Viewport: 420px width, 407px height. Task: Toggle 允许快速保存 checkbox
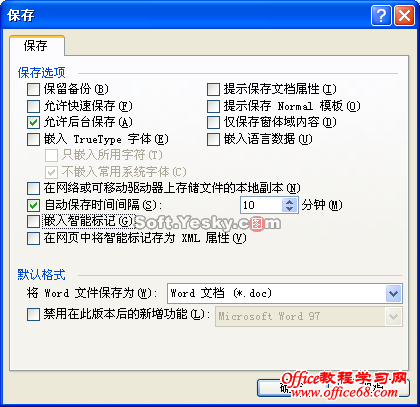coord(33,106)
